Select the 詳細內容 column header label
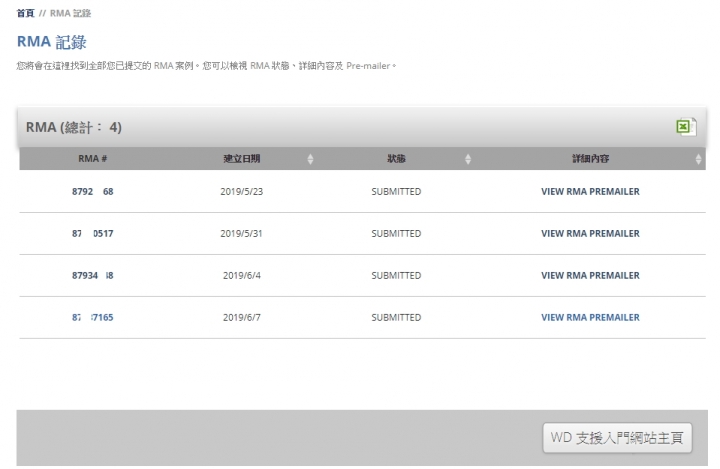Image resolution: width=720 pixels, height=469 pixels. 590,159
